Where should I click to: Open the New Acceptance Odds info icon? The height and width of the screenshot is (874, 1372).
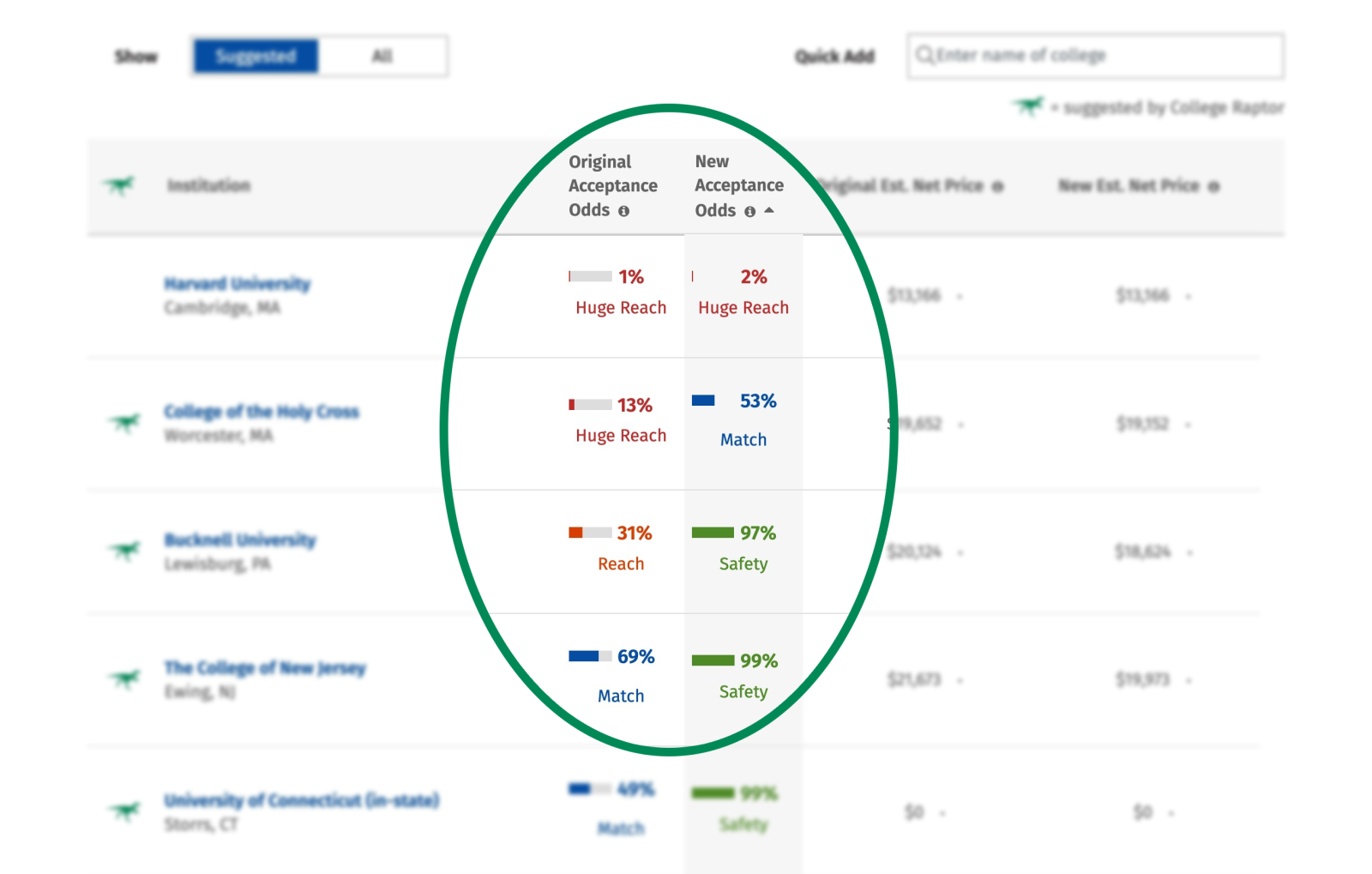pos(750,212)
